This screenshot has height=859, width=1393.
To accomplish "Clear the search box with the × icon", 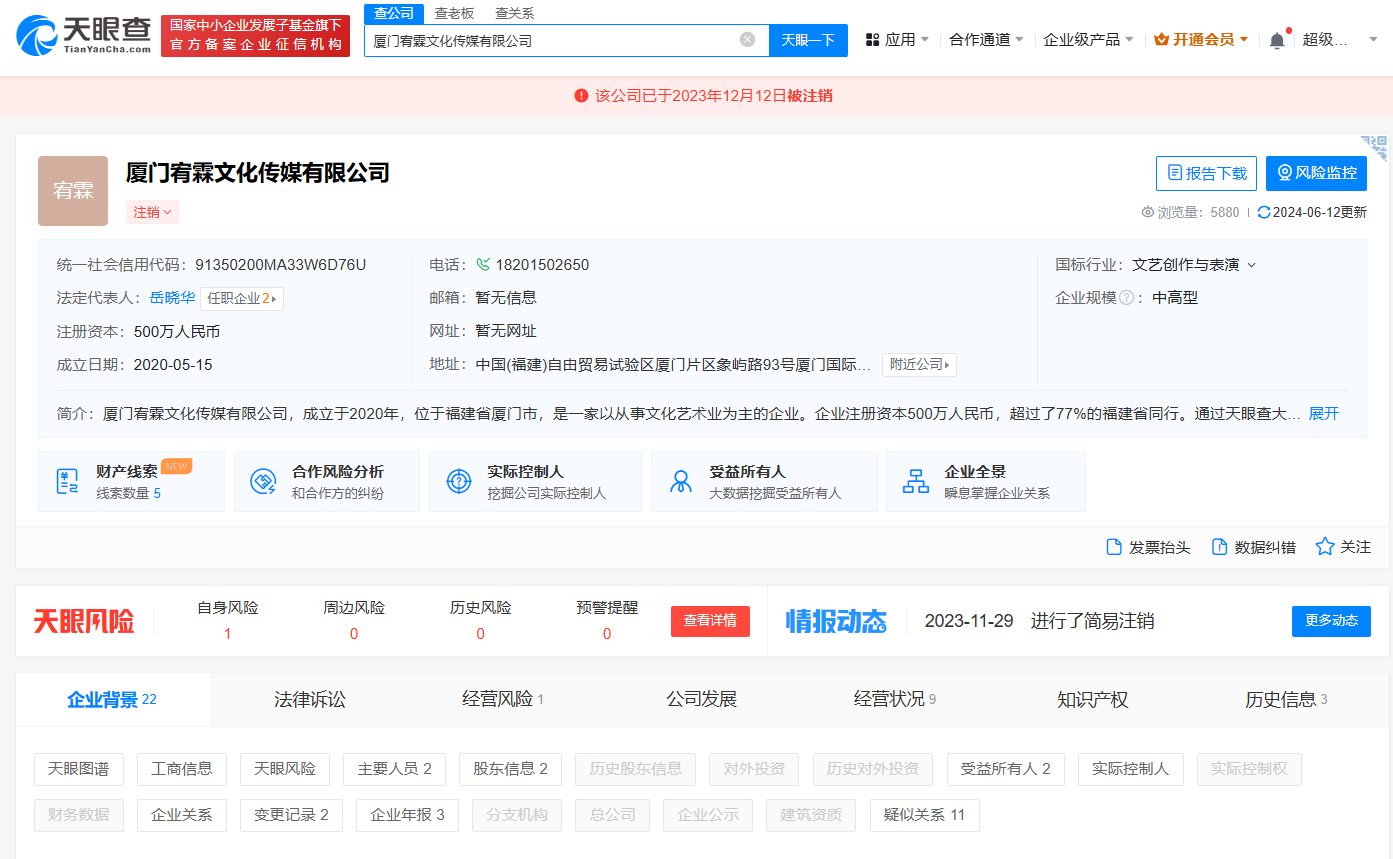I will point(747,37).
